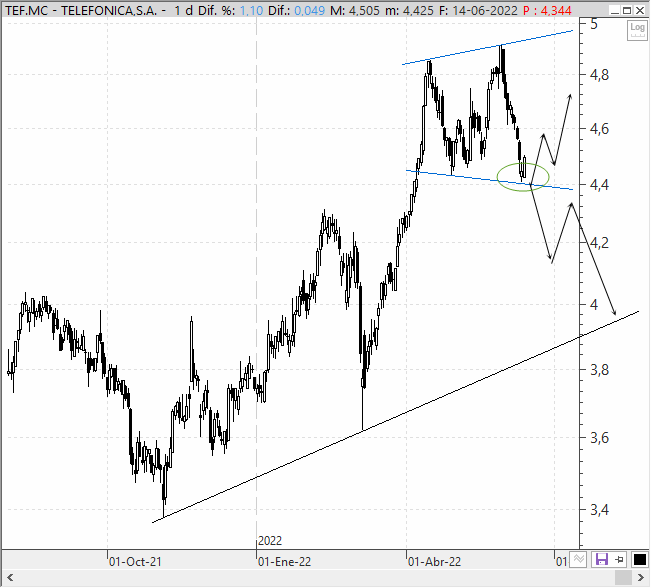Click the m: 4,425 minimum value
651x588 pixels.
point(409,10)
